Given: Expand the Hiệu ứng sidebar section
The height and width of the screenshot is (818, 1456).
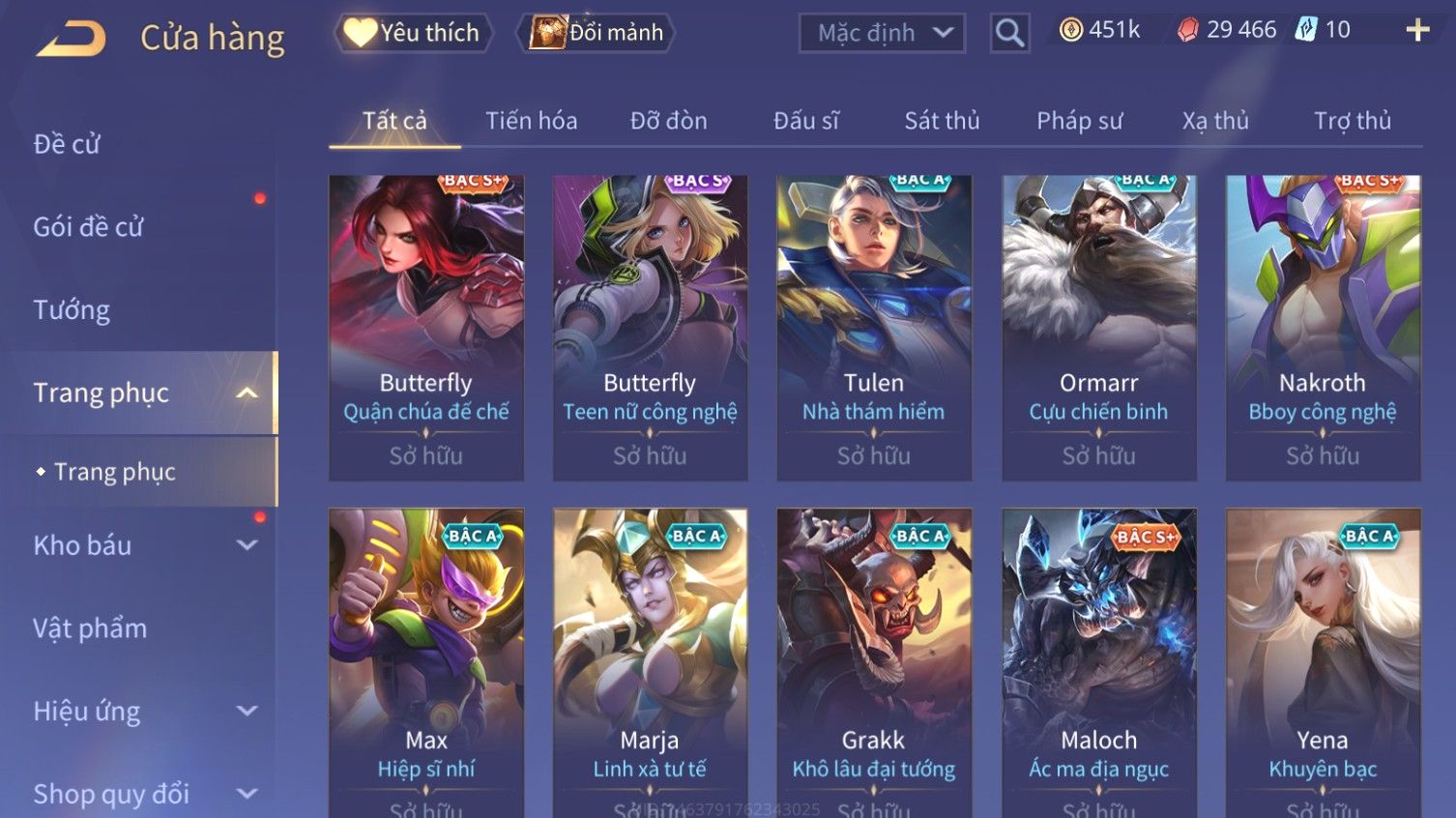Looking at the screenshot, I should pyautogui.click(x=248, y=711).
